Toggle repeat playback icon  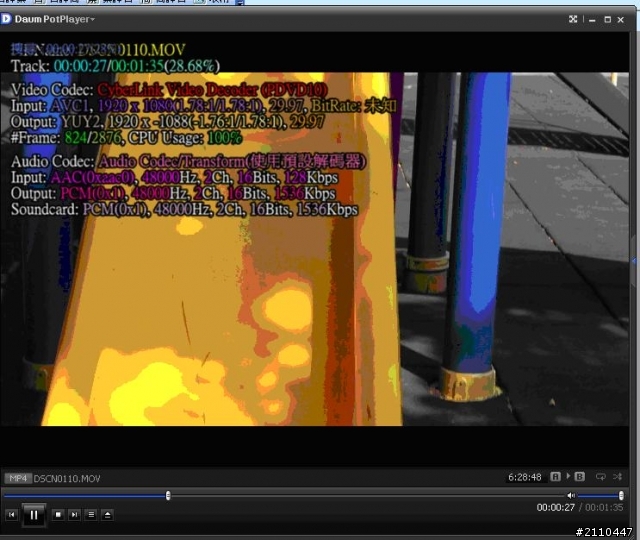coord(600,477)
